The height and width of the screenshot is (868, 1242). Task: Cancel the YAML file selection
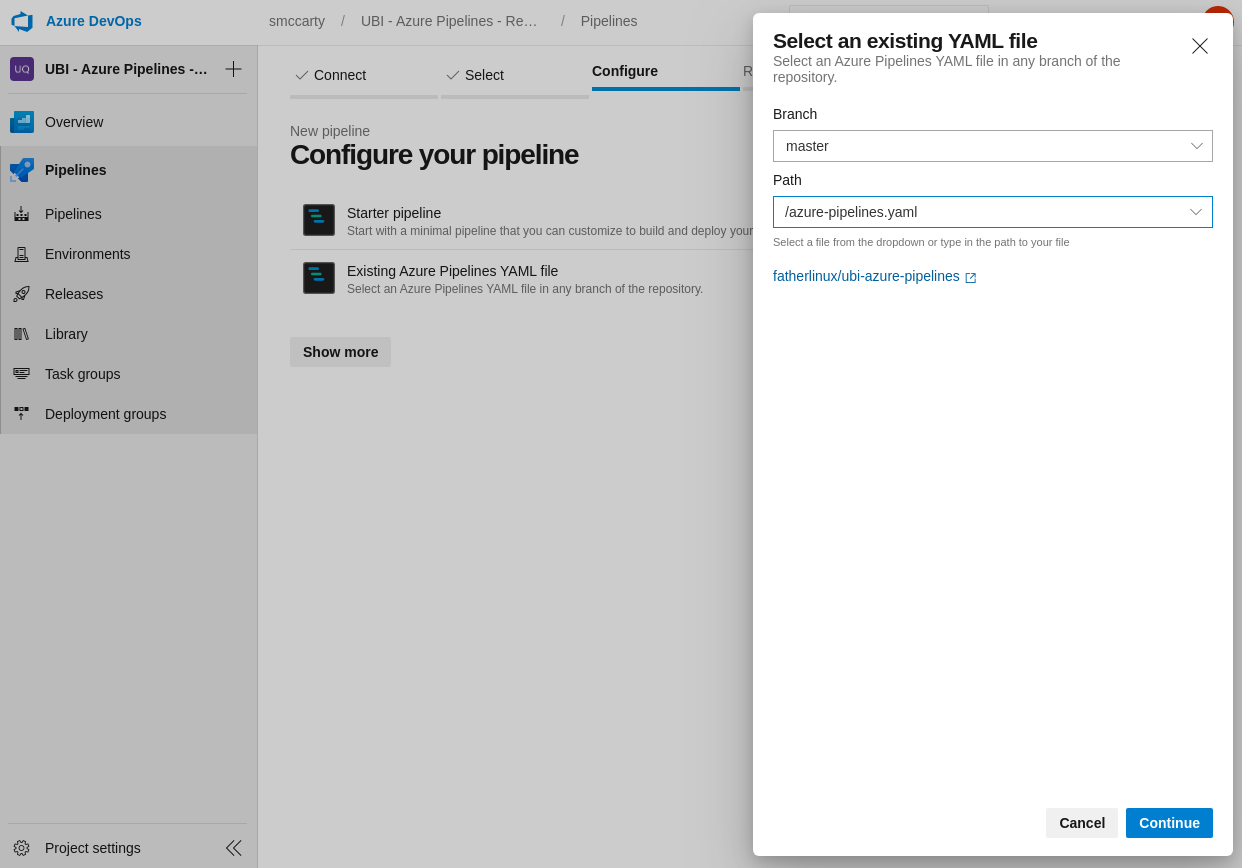[x=1081, y=823]
